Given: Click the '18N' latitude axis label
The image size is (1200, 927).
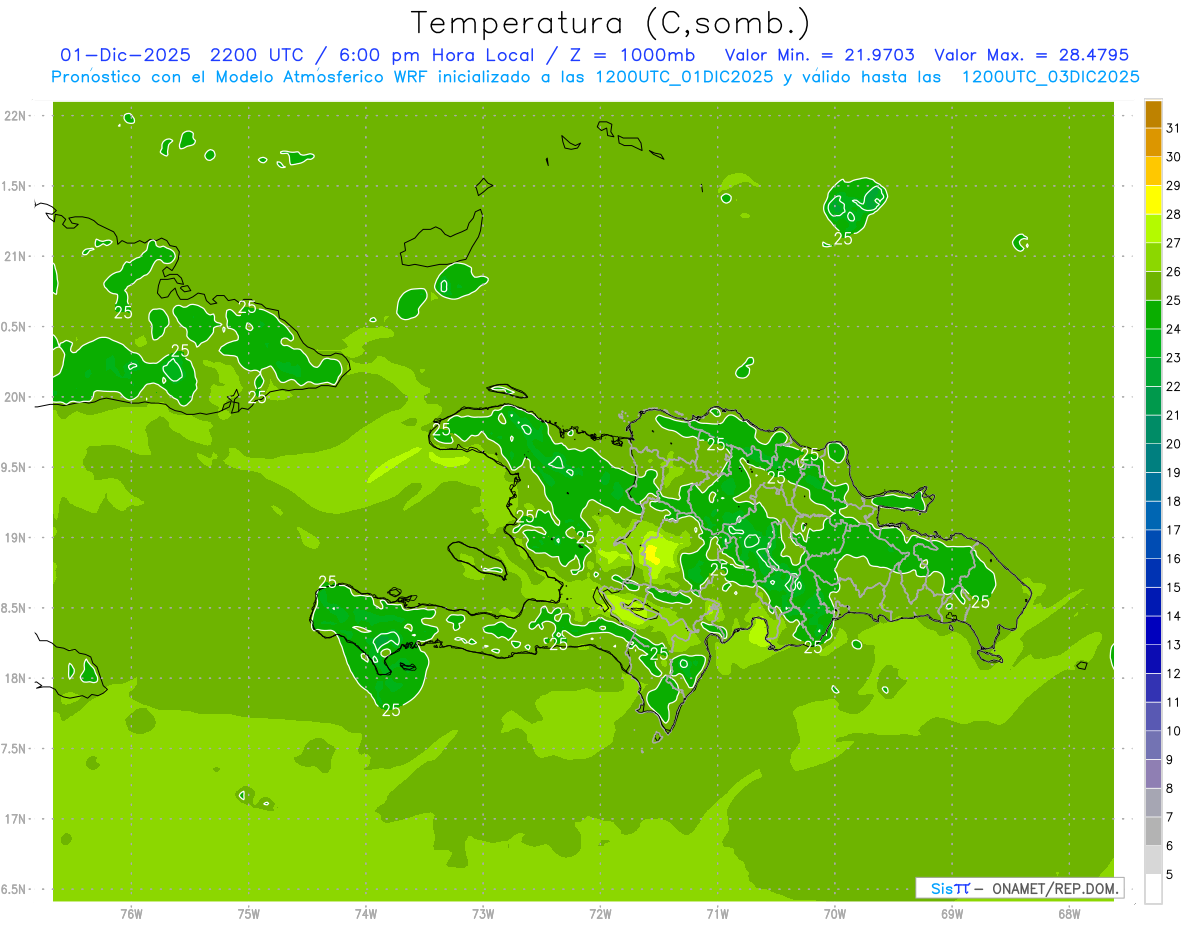Looking at the screenshot, I should point(17,678).
